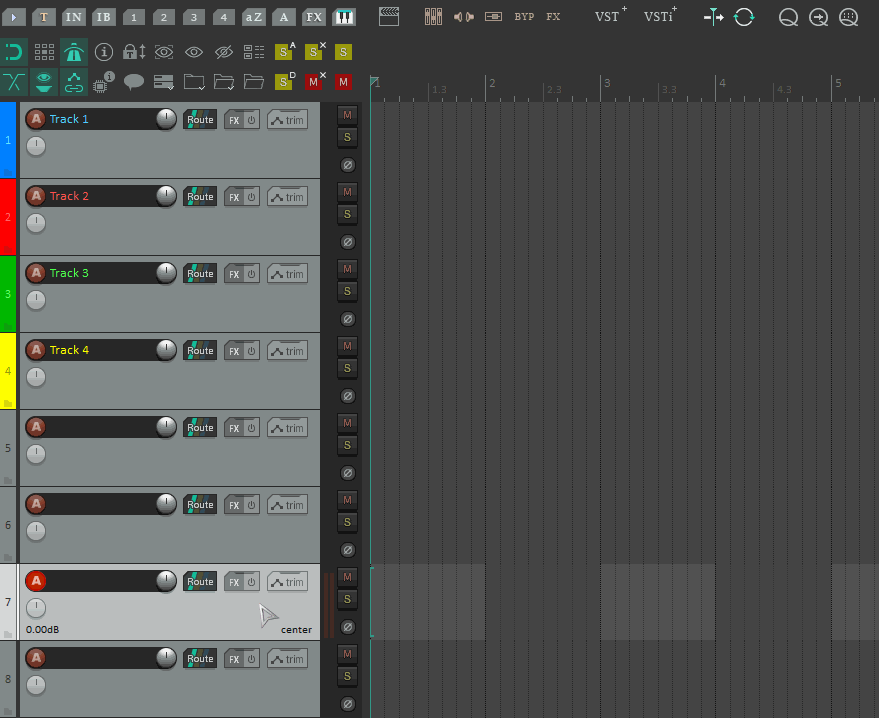Click the crossed-X crossfade icon
The image size is (879, 718).
pyautogui.click(x=13, y=82)
